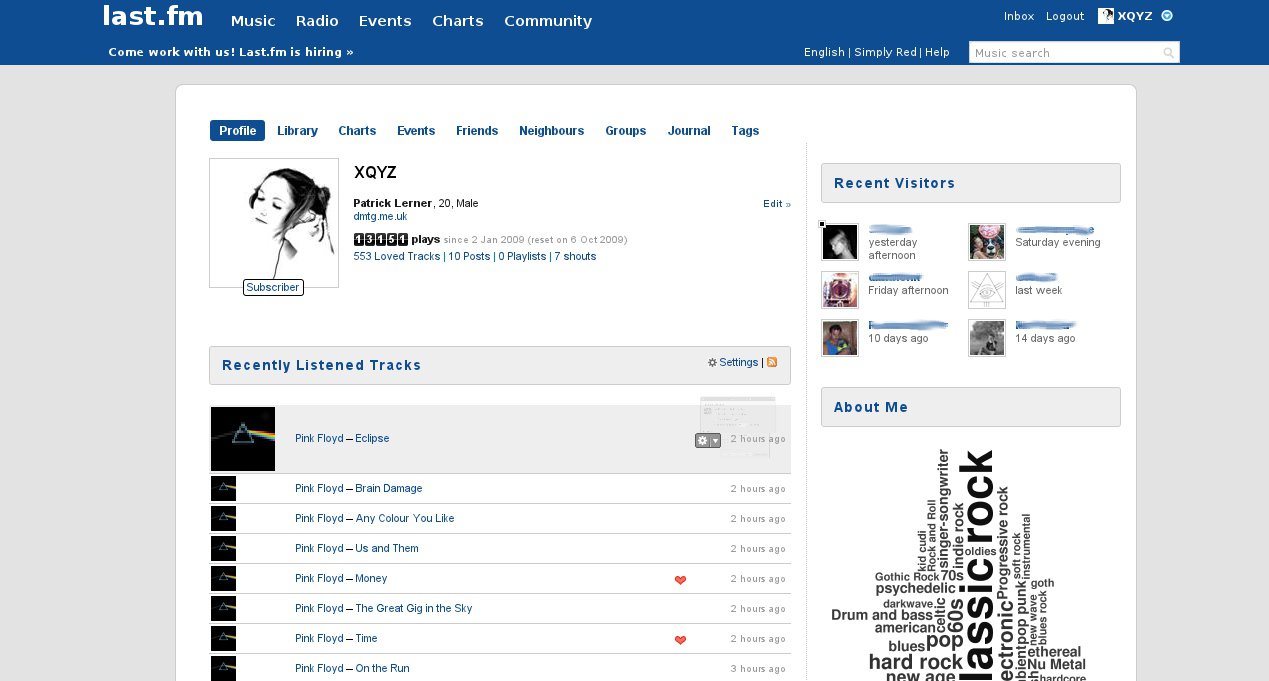
Task: Switch to the Tags tab
Action: point(745,131)
